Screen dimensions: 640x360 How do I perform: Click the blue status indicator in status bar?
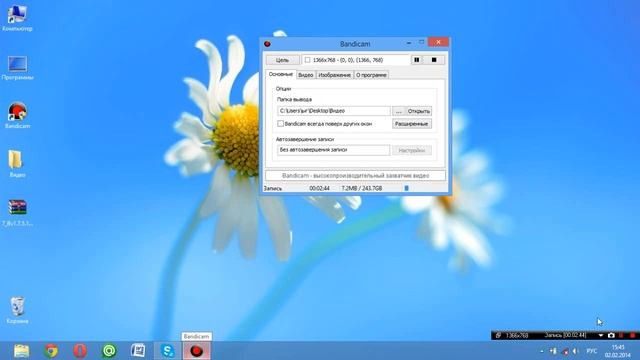click(406, 188)
